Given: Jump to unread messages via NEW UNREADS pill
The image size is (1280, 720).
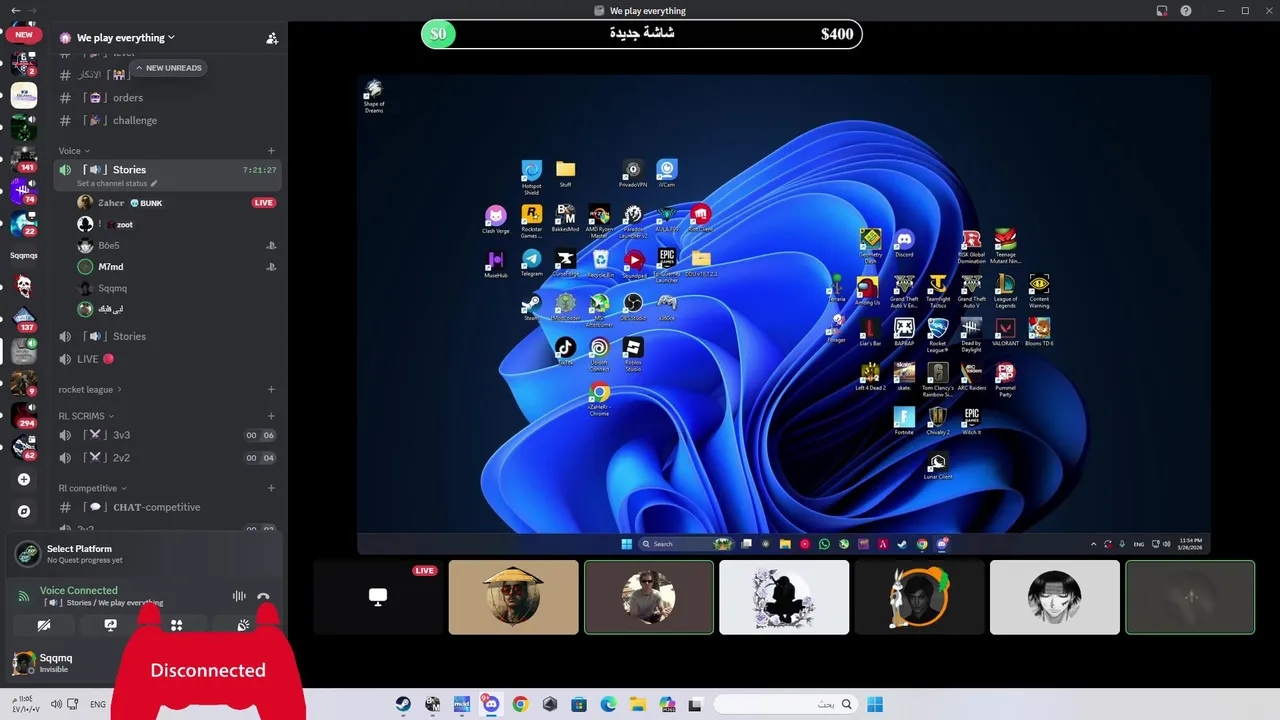Looking at the screenshot, I should pyautogui.click(x=168, y=68).
